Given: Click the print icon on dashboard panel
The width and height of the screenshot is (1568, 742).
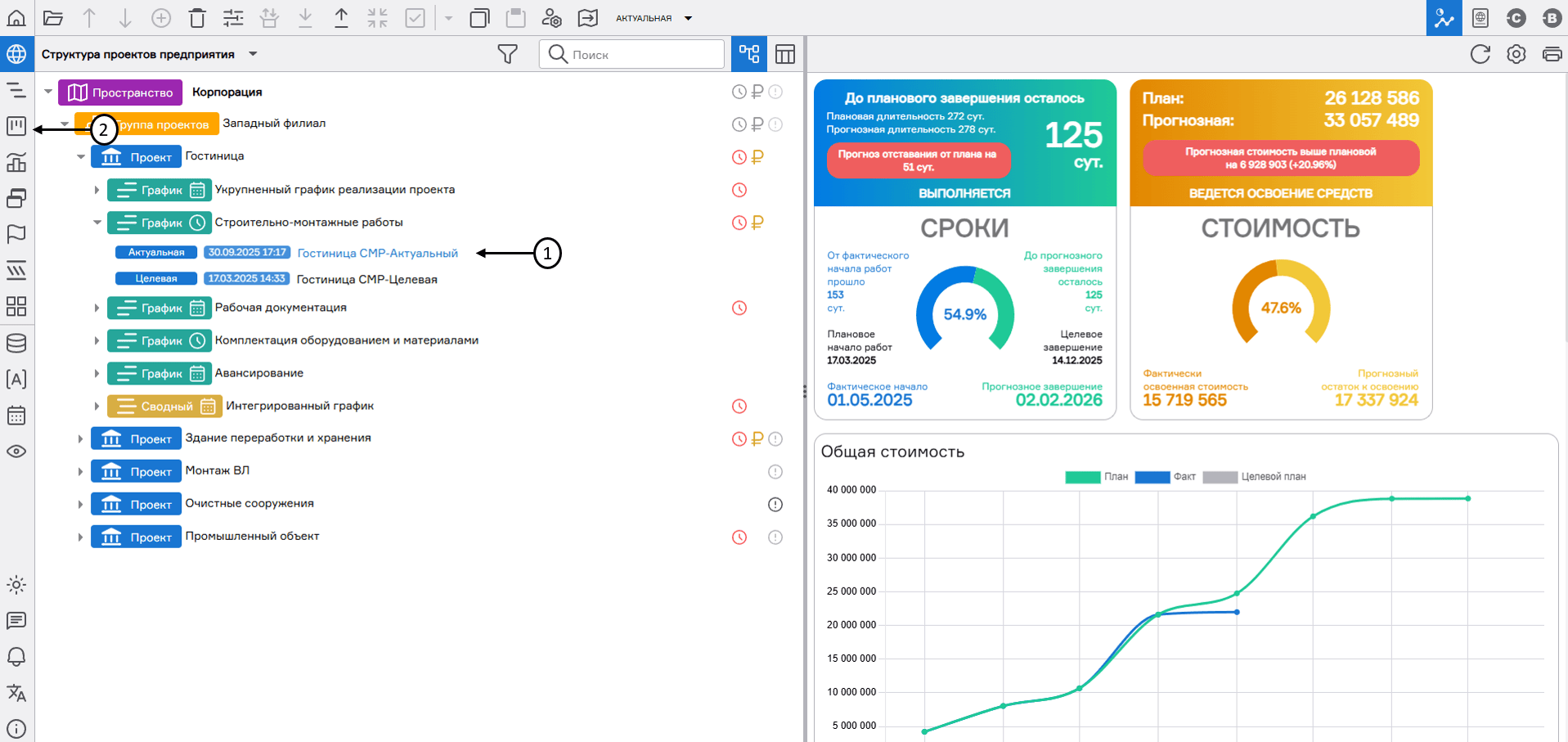Looking at the screenshot, I should coord(1551,54).
